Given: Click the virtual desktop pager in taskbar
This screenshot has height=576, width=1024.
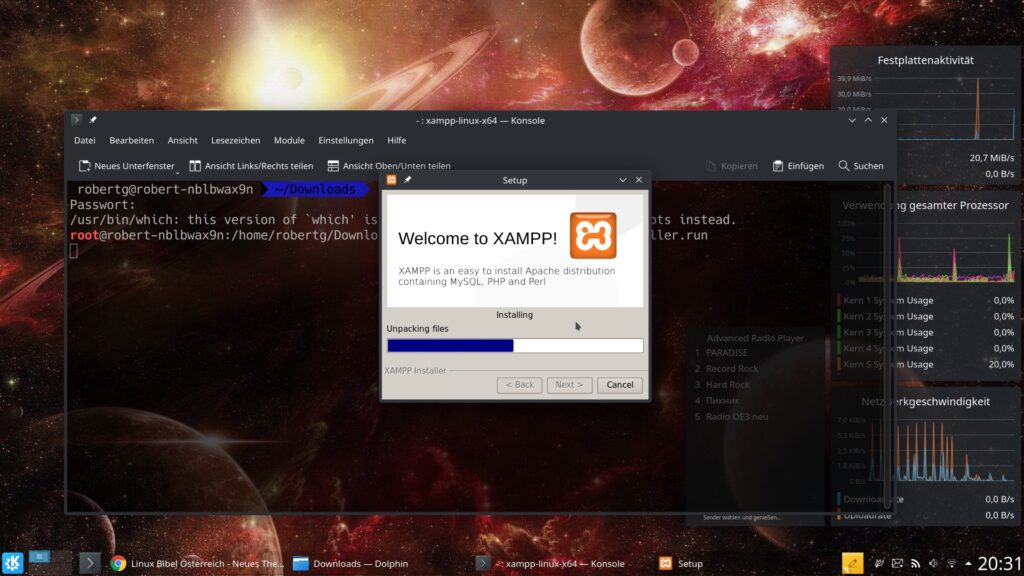Looking at the screenshot, I should tap(50, 562).
